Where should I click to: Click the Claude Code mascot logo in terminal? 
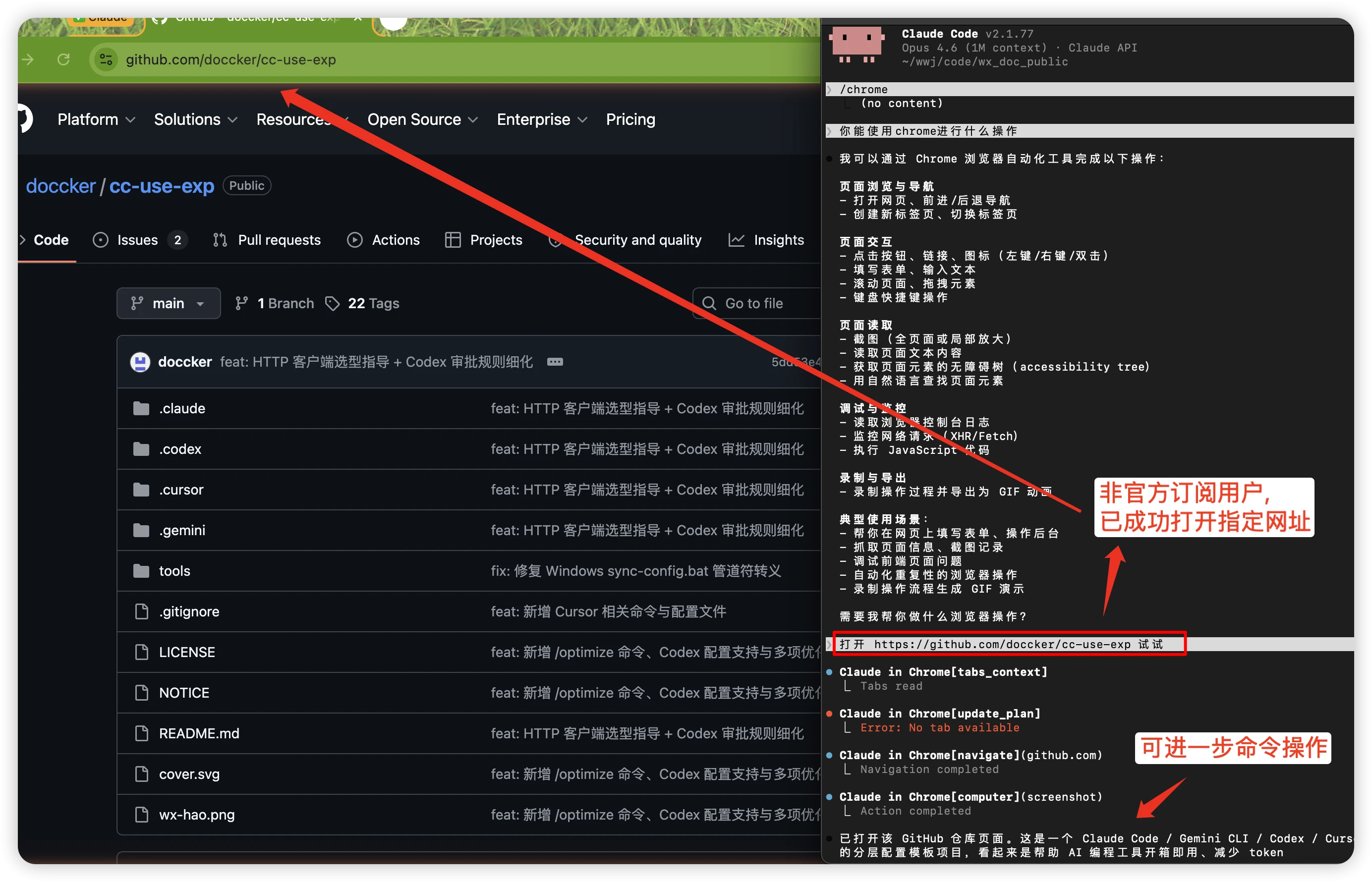pos(857,45)
